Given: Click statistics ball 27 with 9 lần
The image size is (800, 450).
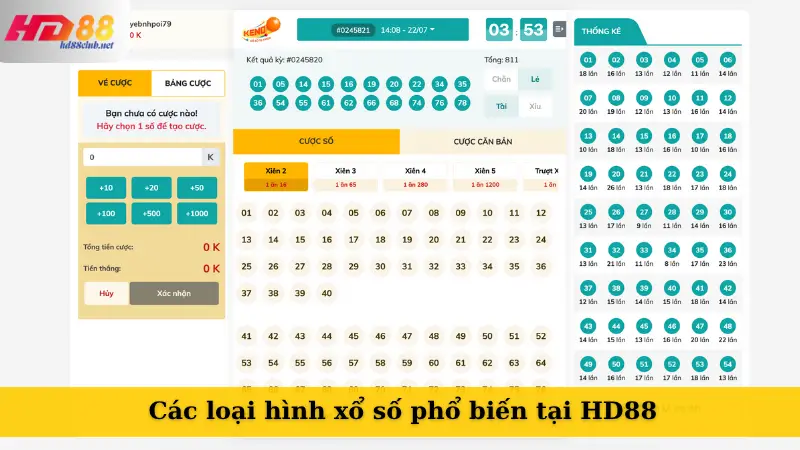Looking at the screenshot, I should [644, 212].
